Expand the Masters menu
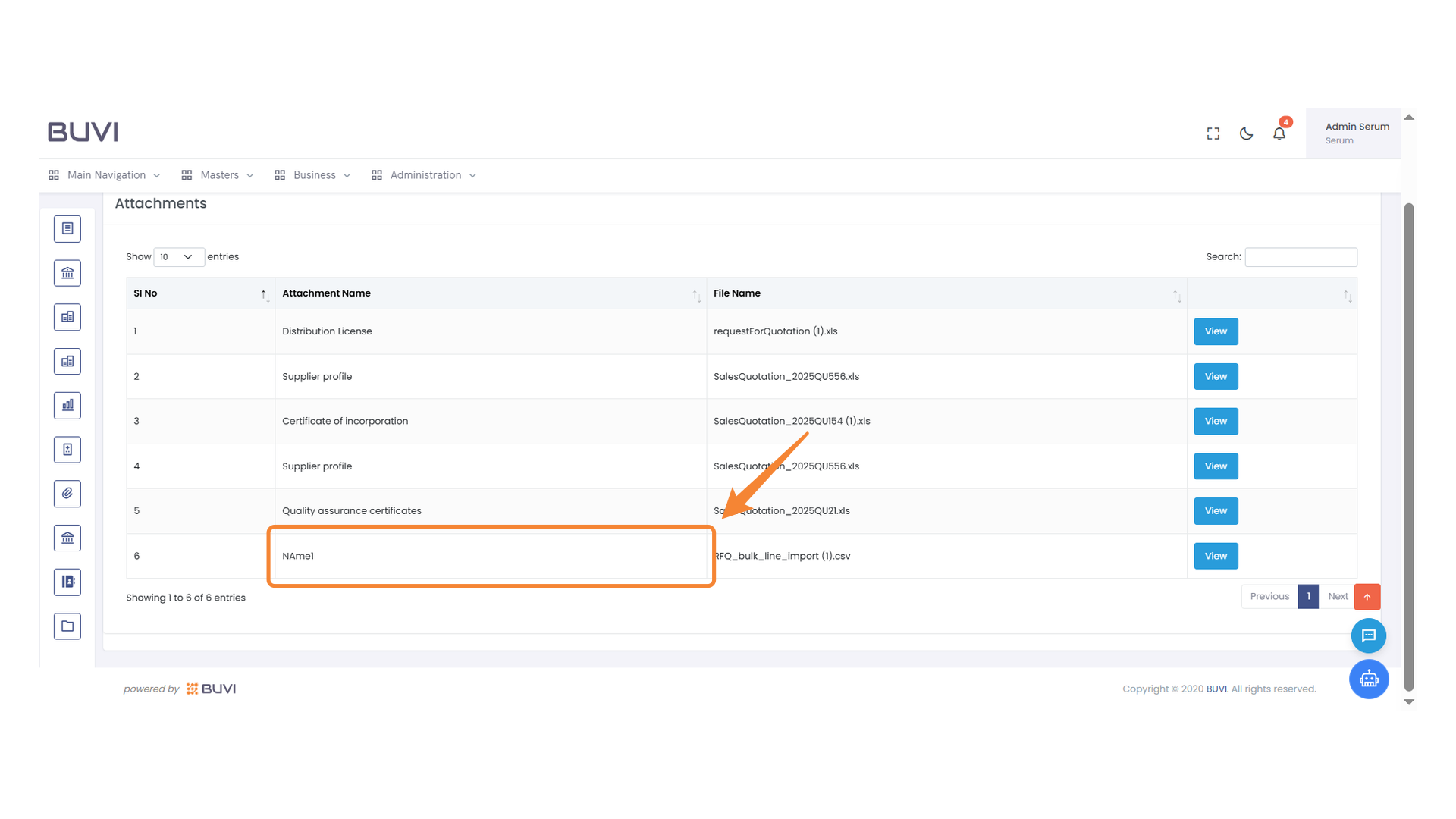Viewport: 1456px width, 819px height. (x=218, y=175)
